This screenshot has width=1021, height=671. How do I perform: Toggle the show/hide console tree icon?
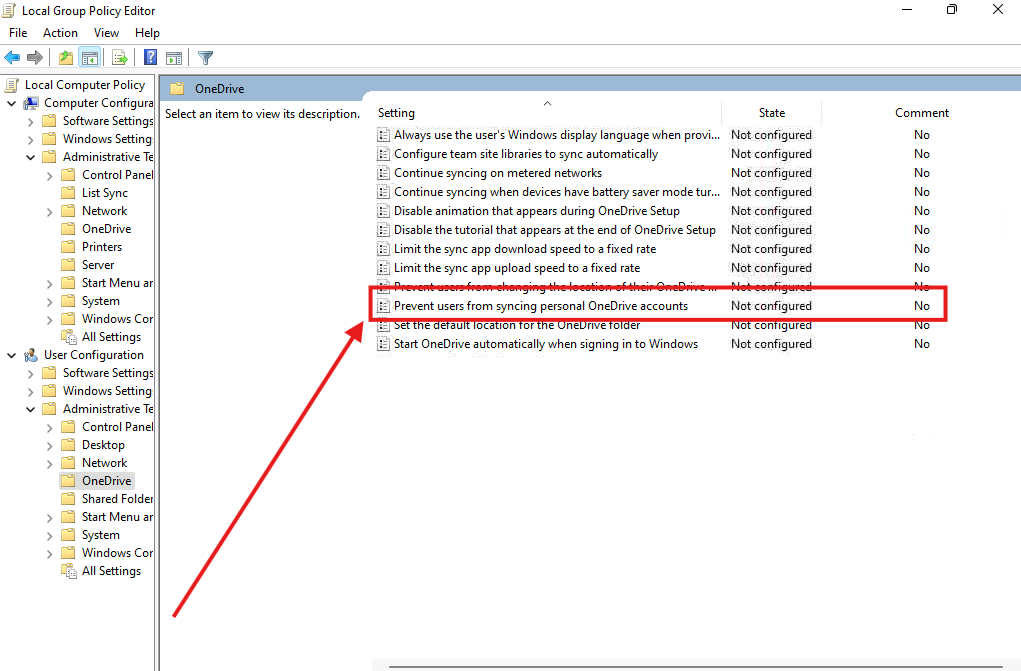tap(90, 57)
